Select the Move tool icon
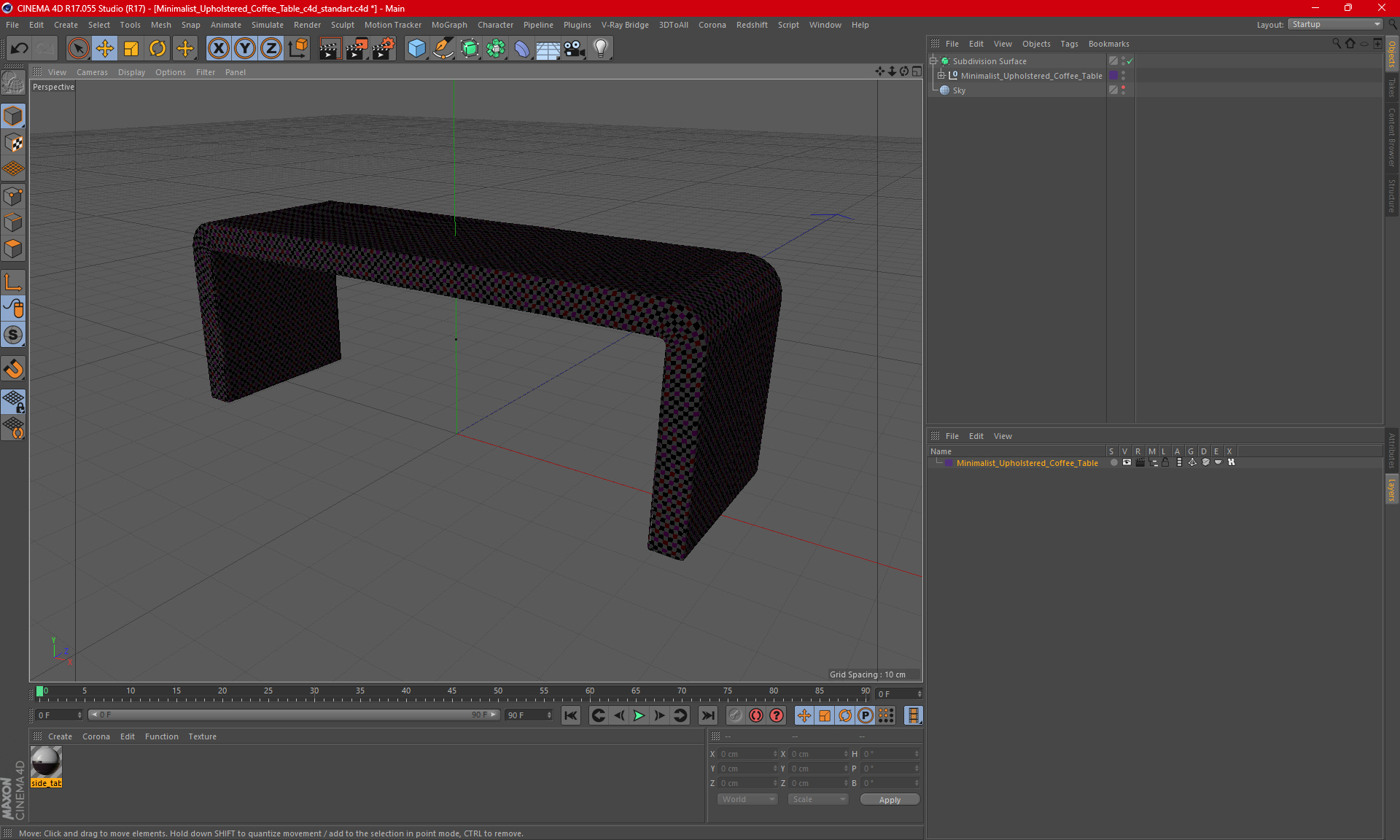1400x840 pixels. click(105, 49)
